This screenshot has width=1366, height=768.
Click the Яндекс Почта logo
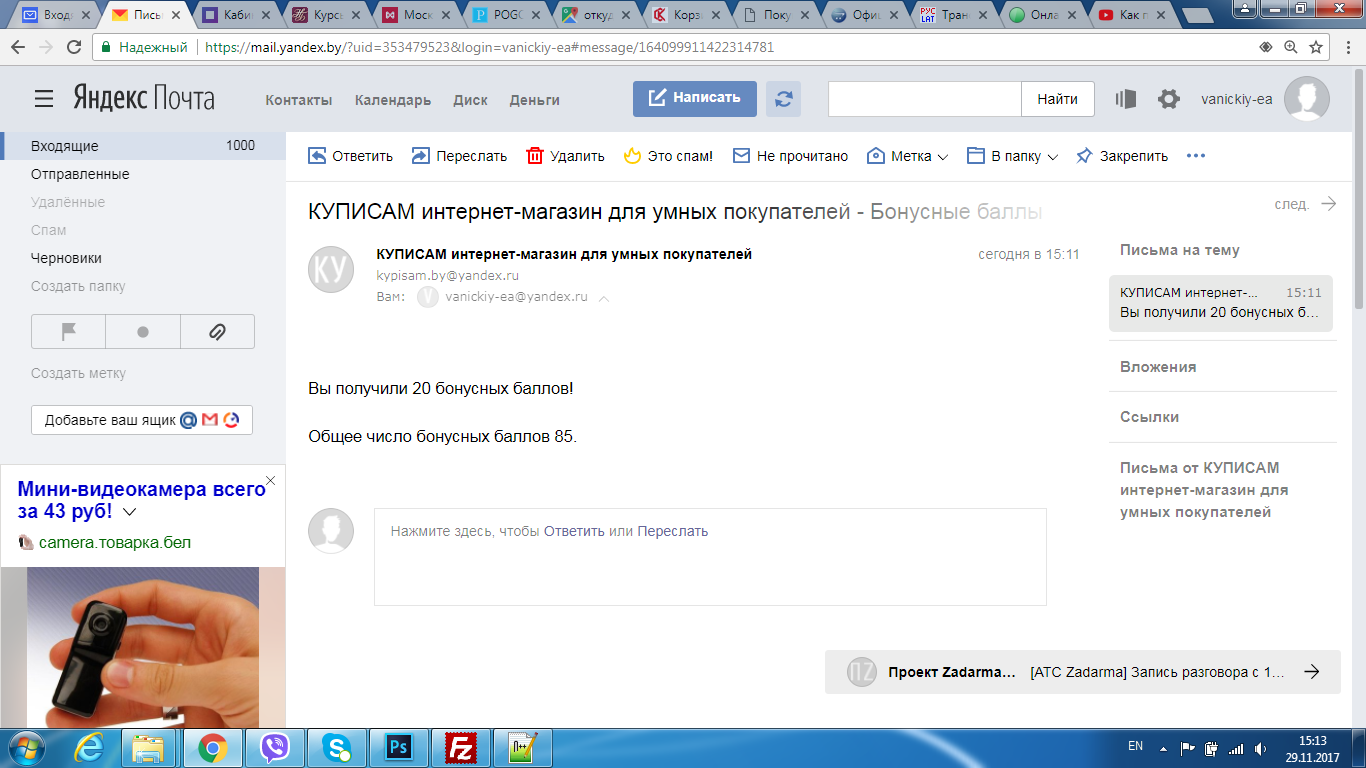[144, 98]
